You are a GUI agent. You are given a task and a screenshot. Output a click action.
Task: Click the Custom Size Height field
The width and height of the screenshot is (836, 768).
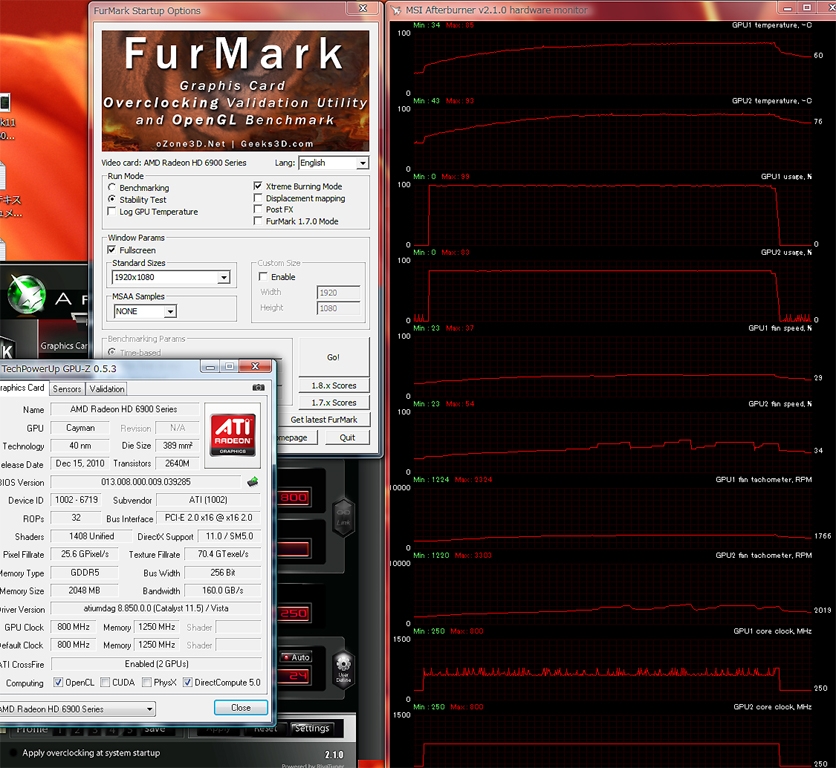pyautogui.click(x=339, y=308)
